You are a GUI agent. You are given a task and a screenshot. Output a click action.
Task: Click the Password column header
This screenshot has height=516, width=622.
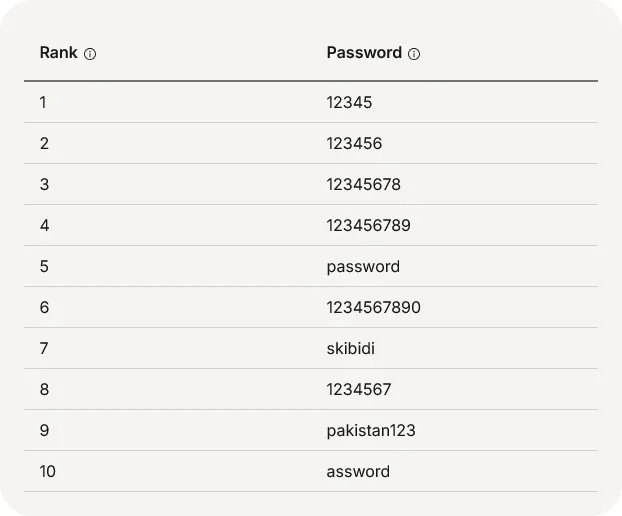click(x=364, y=53)
